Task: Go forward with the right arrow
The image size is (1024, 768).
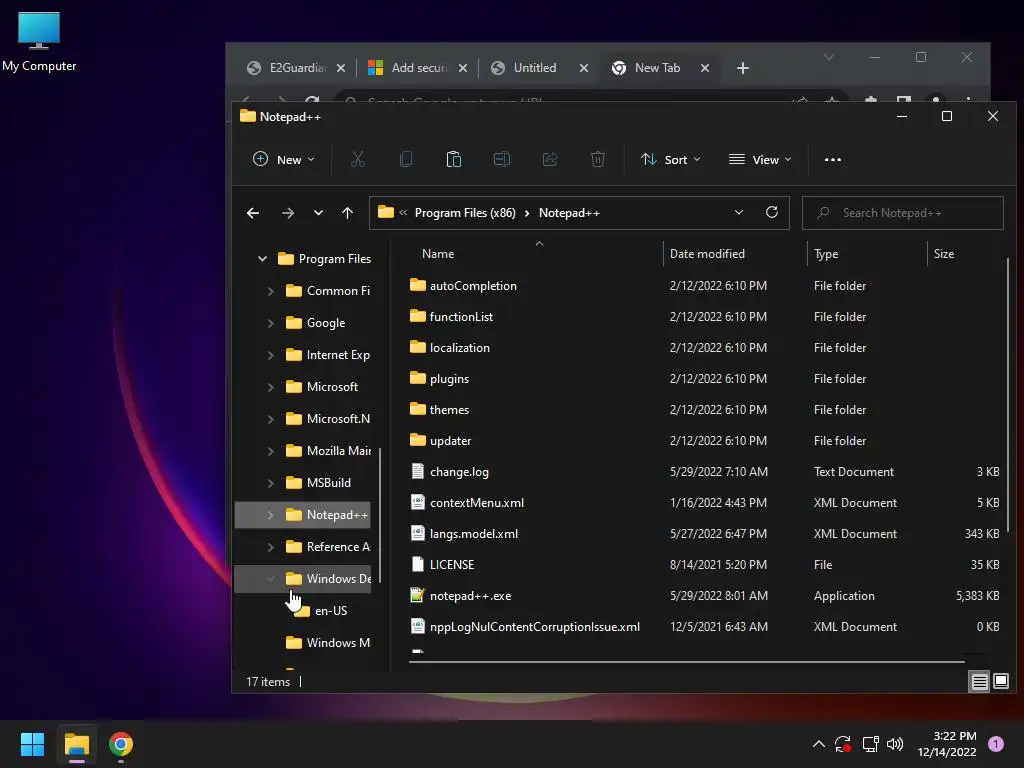Action: [x=287, y=213]
